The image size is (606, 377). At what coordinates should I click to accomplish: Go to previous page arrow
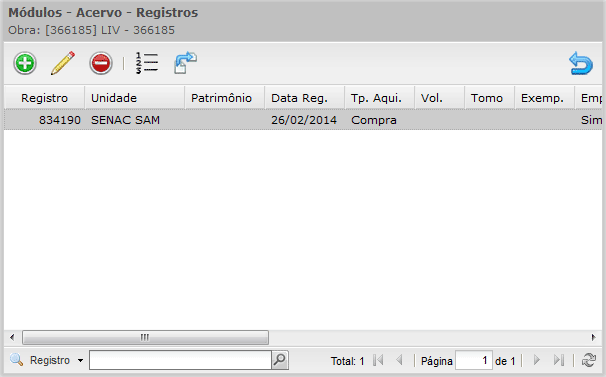399,360
